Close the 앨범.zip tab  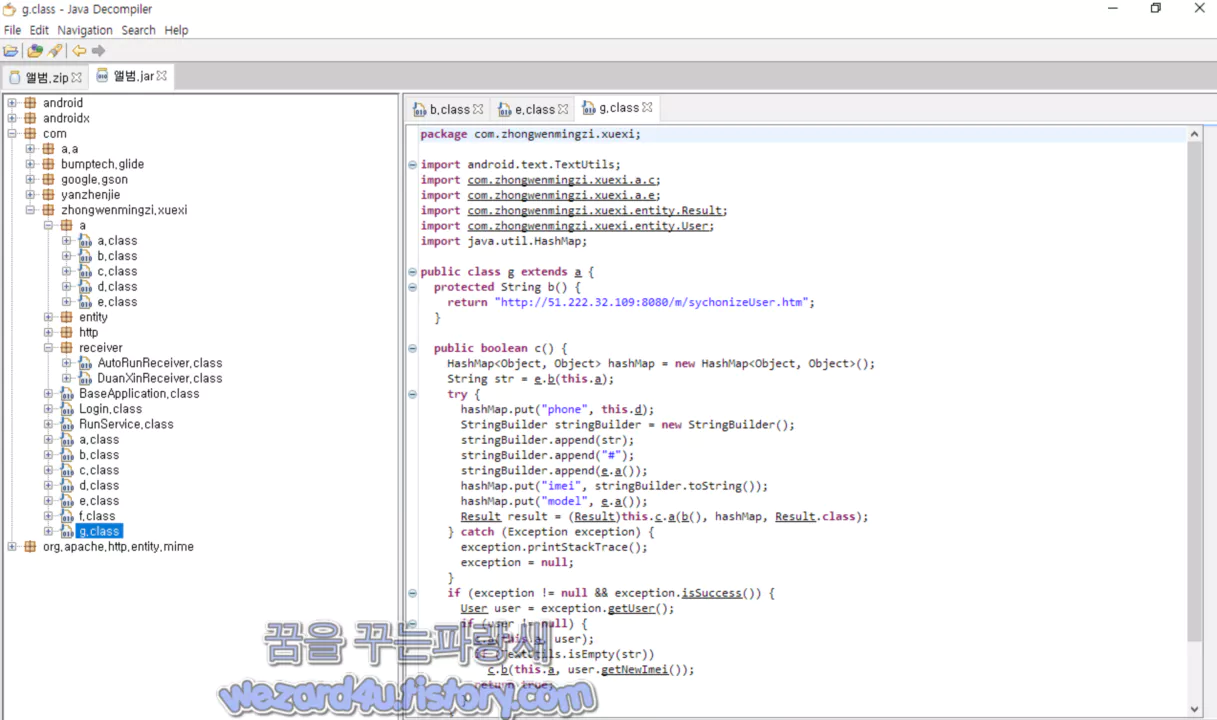76,77
